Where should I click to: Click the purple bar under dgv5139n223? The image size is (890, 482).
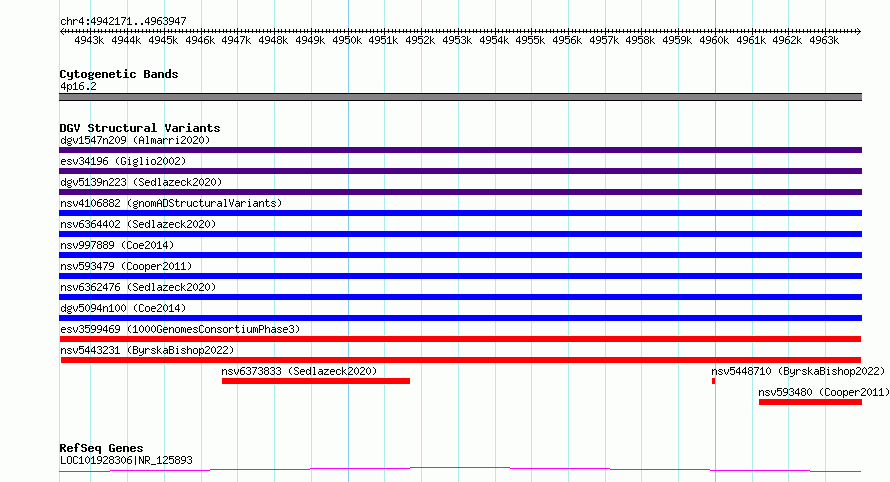[x=460, y=192]
